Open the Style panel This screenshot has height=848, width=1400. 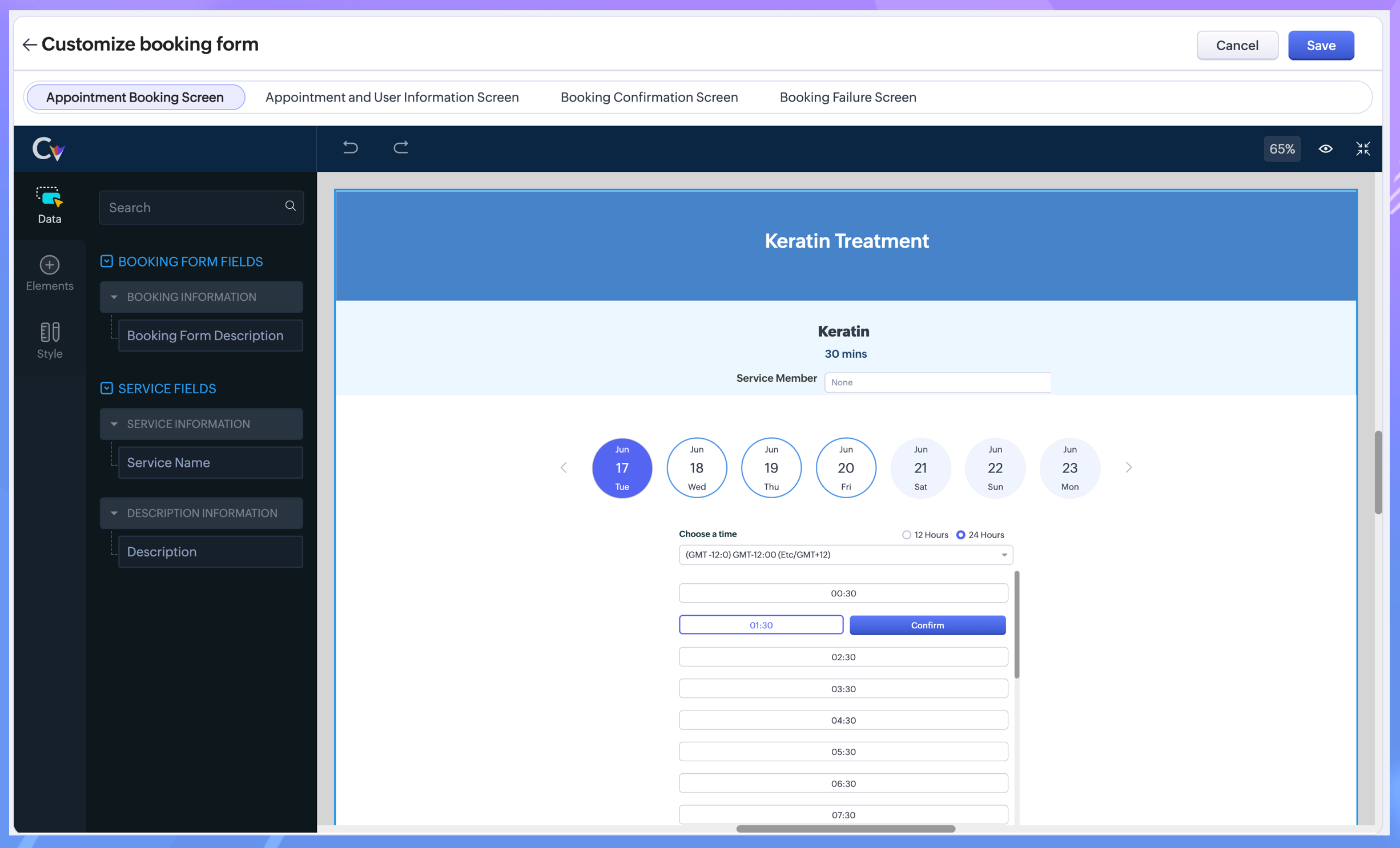click(x=50, y=340)
